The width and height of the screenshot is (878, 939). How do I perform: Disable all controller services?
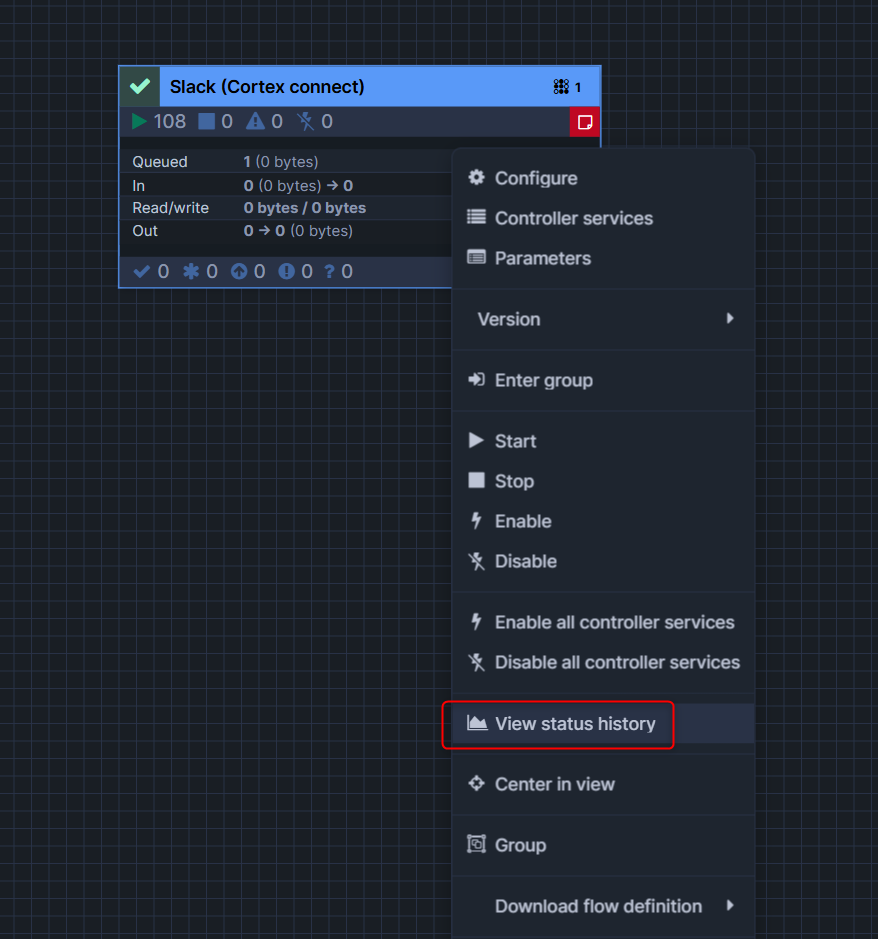tap(617, 662)
